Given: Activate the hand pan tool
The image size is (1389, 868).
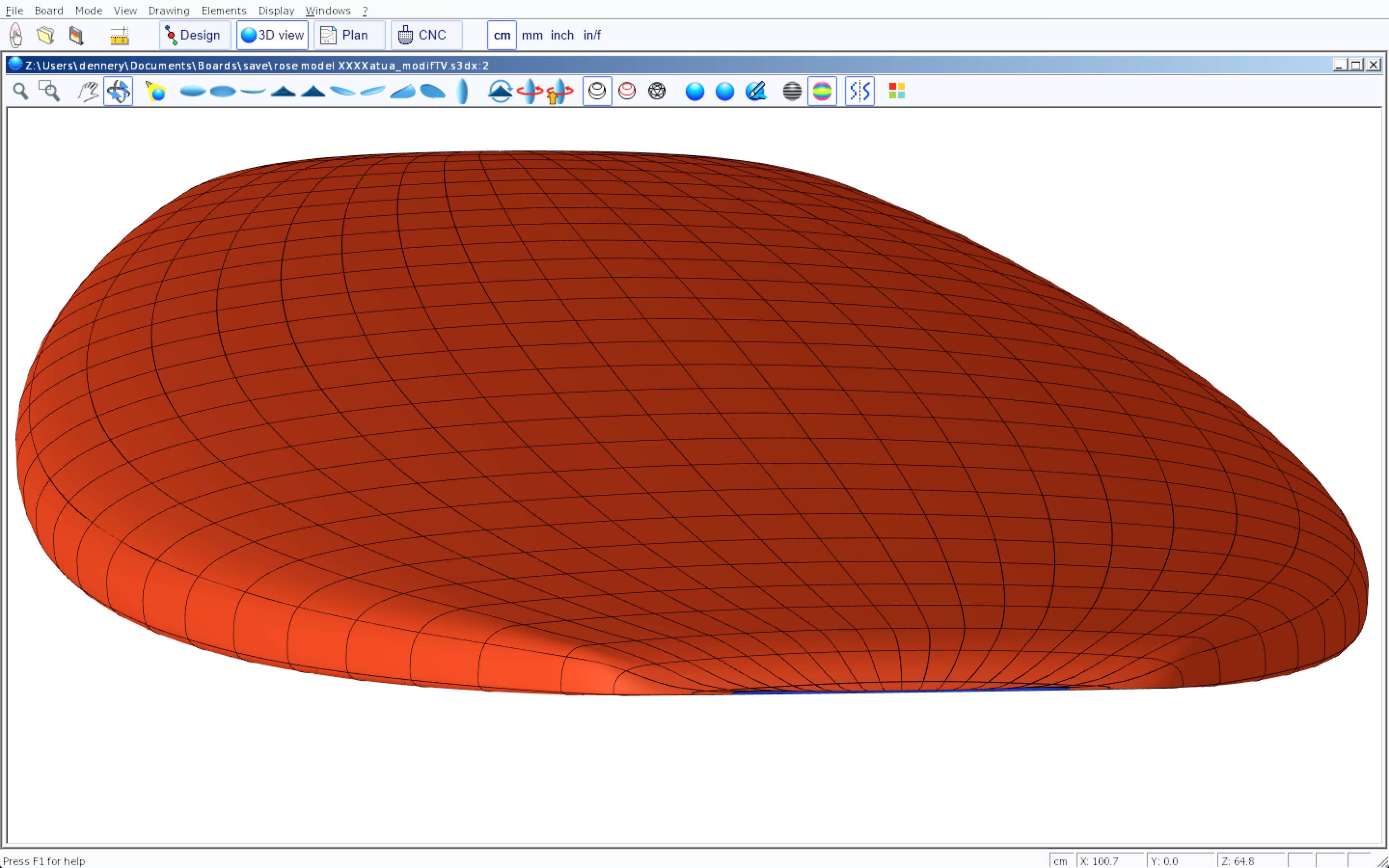Looking at the screenshot, I should coord(88,91).
